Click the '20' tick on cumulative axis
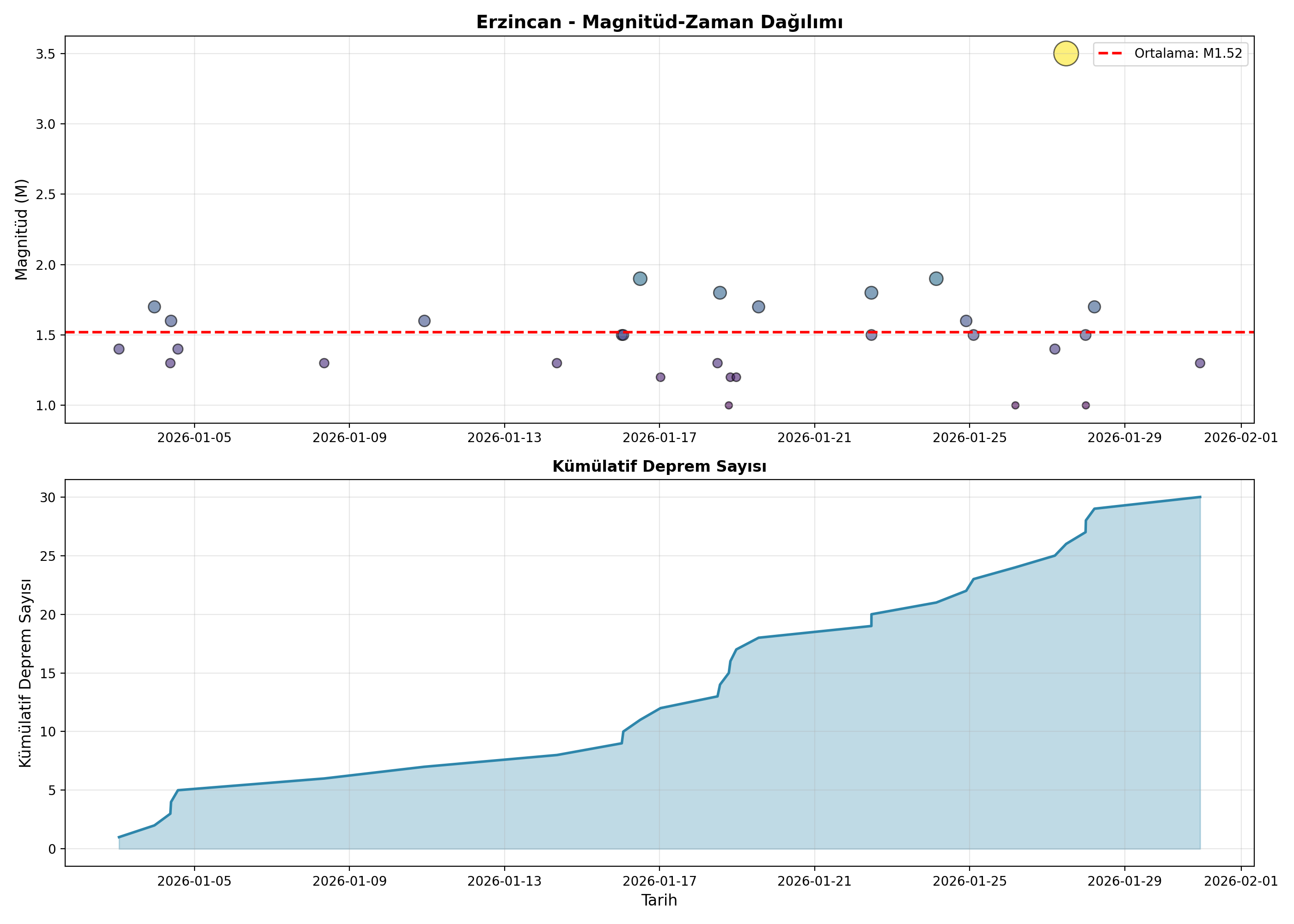 [x=49, y=614]
